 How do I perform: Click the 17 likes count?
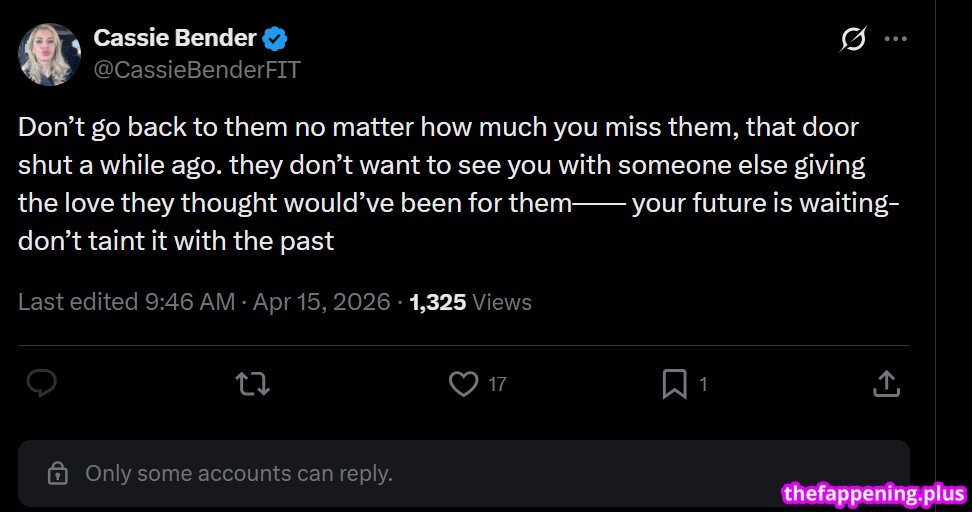click(497, 383)
